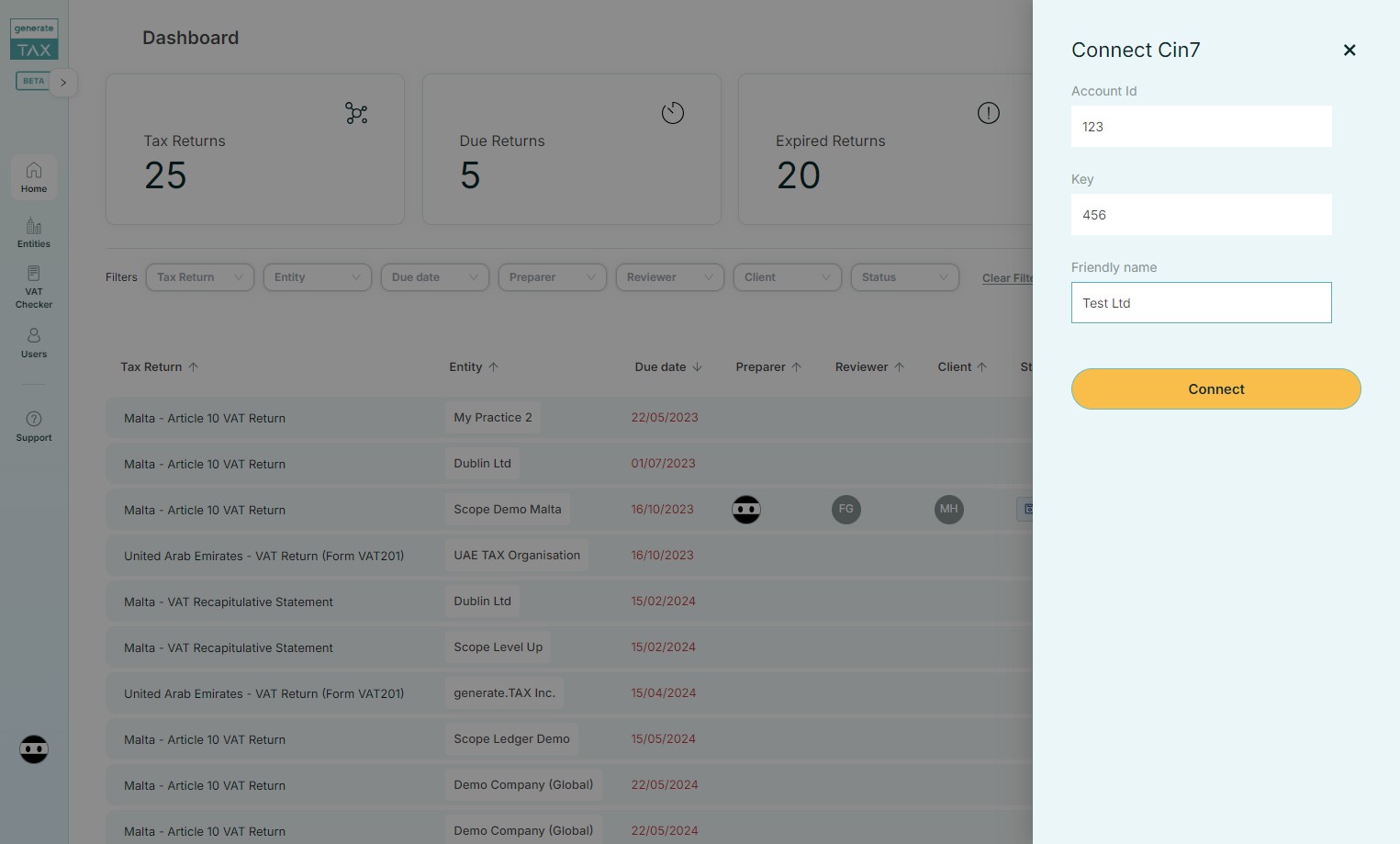Open the Tax Return filter dropdown

[x=200, y=277]
